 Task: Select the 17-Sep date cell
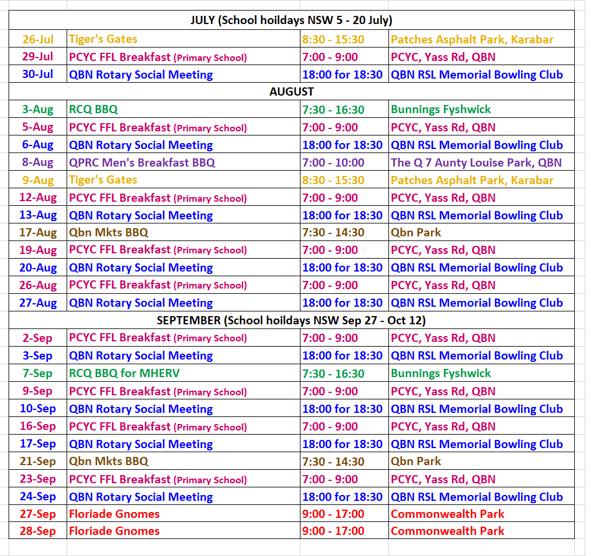(x=38, y=443)
